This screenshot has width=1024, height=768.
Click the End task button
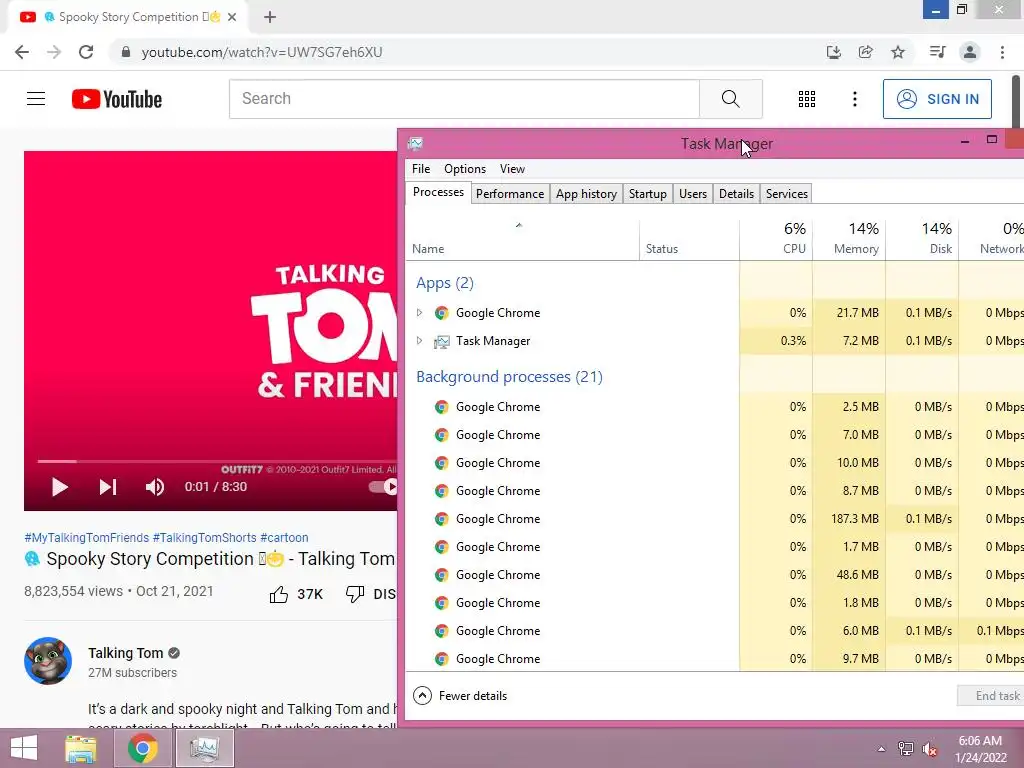991,696
